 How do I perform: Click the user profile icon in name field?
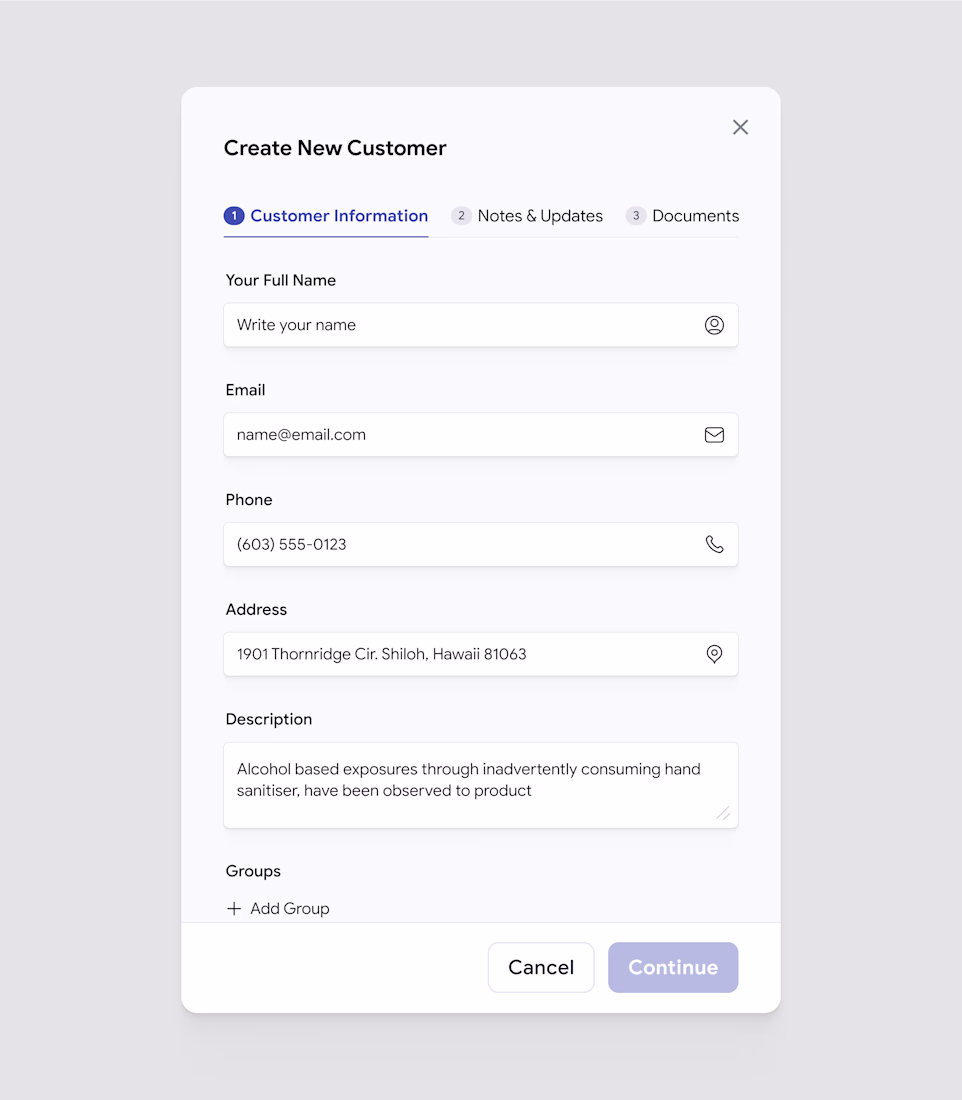(x=714, y=325)
